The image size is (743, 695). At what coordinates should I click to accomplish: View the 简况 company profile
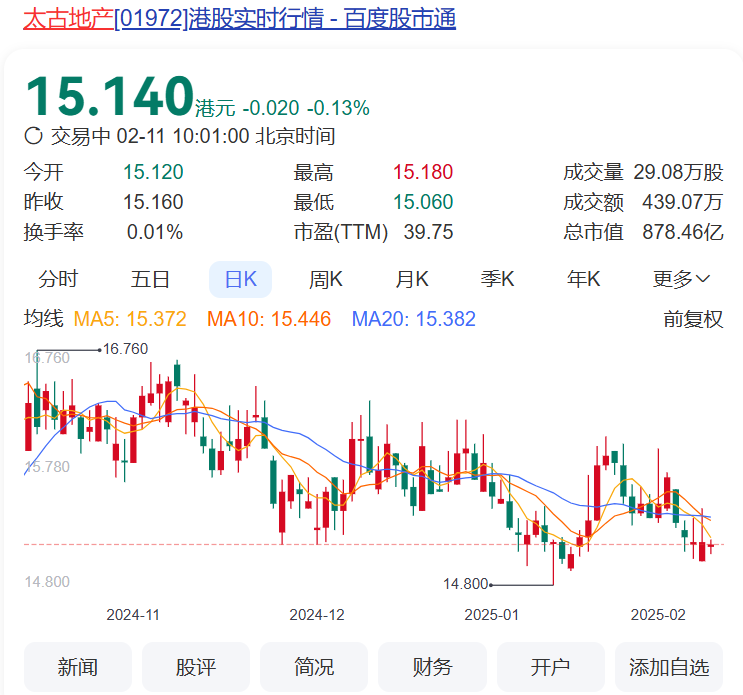coord(314,667)
